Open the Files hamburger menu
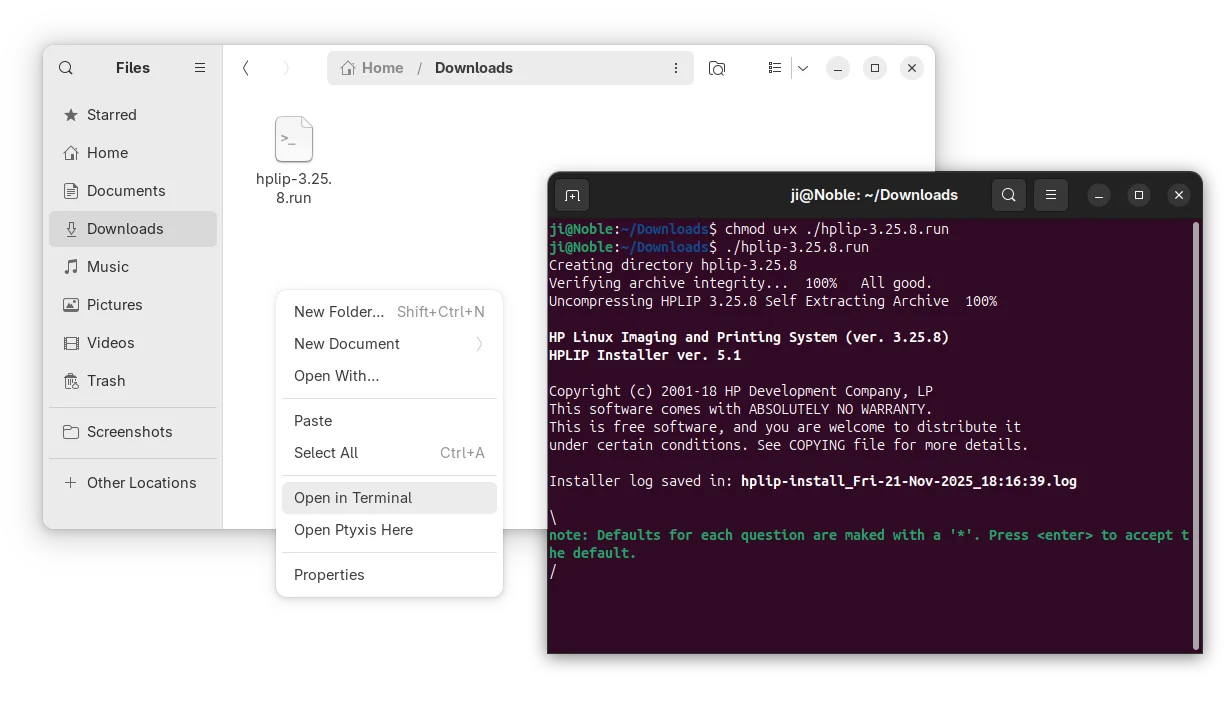This screenshot has height=706, width=1228. tap(200, 68)
